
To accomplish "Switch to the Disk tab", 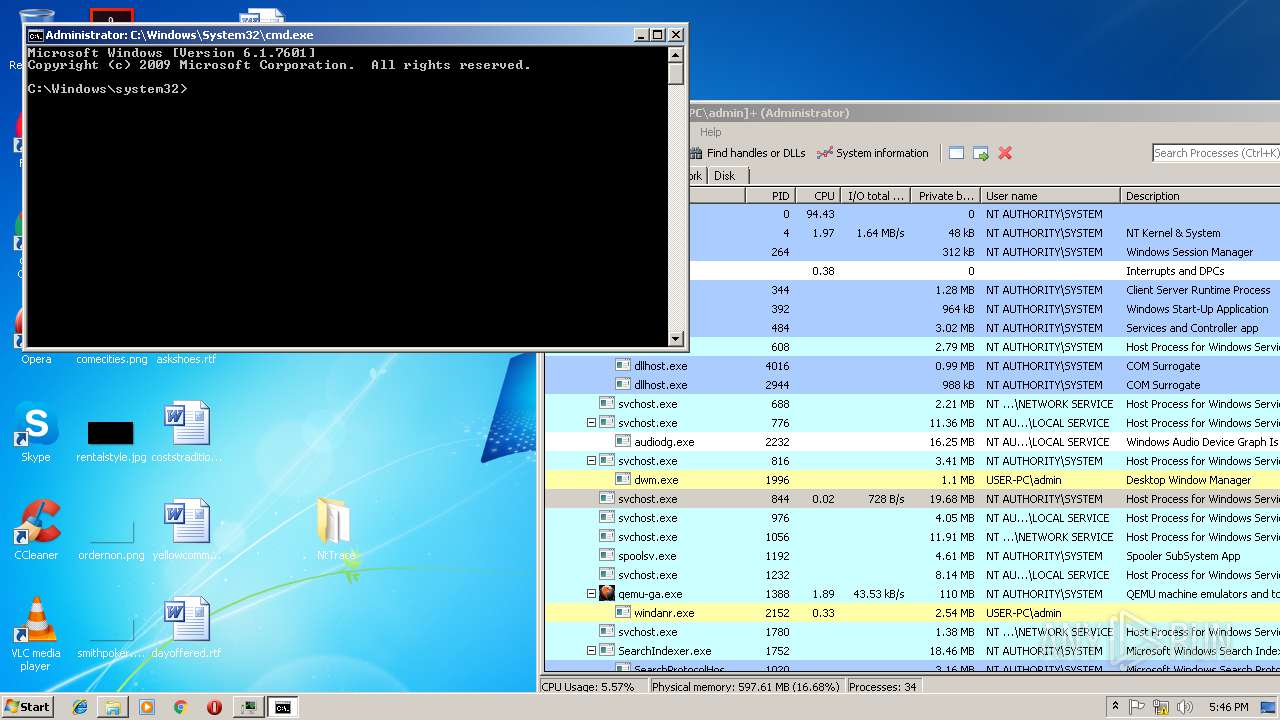I will point(725,175).
